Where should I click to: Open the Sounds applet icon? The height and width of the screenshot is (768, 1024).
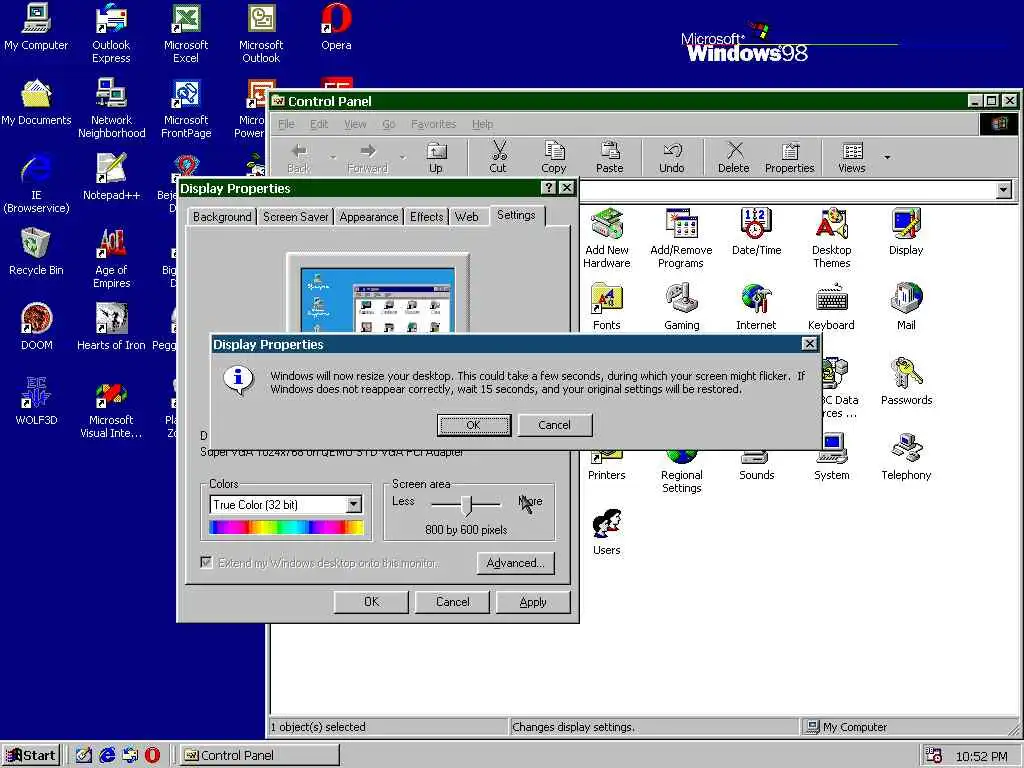(x=756, y=466)
